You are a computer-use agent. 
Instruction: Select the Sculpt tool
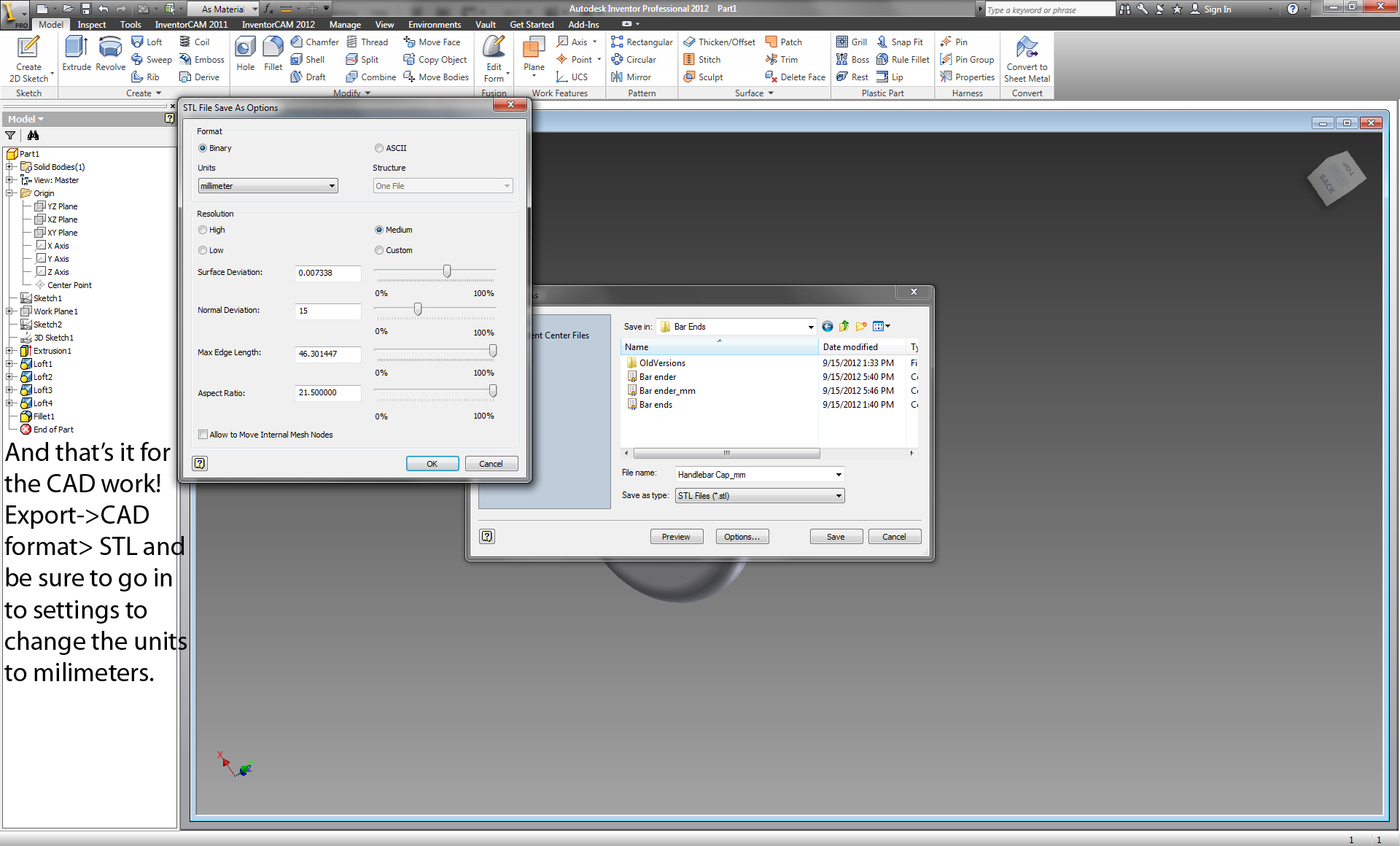tap(703, 77)
